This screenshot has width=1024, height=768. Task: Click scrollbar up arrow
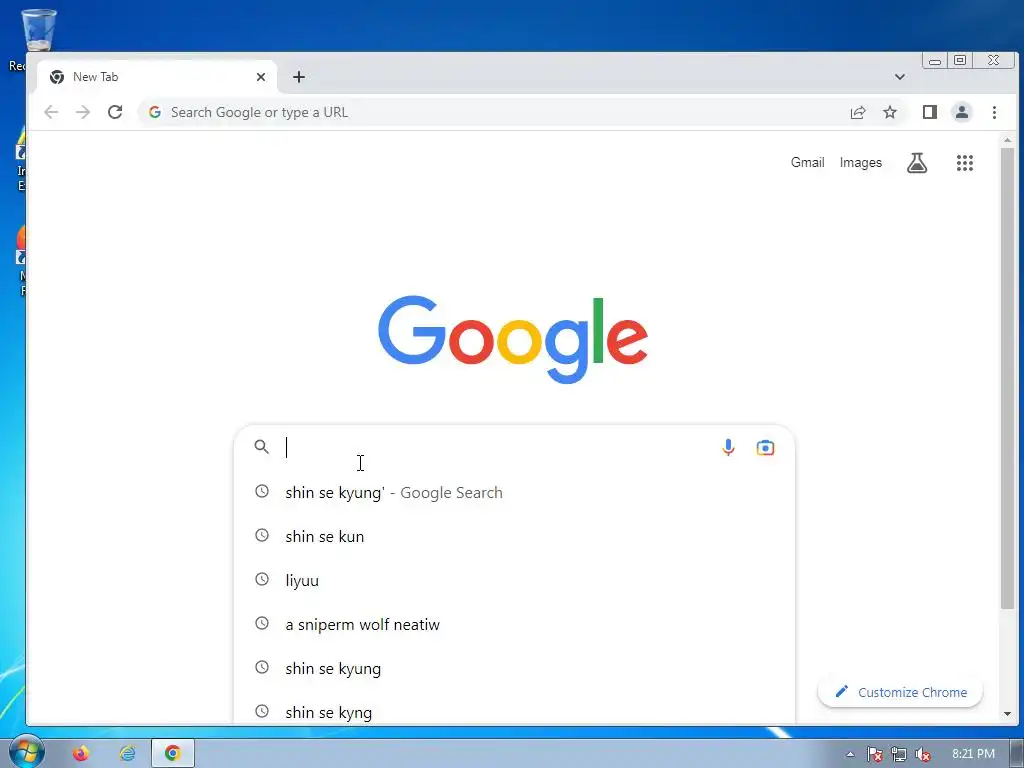[1007, 140]
